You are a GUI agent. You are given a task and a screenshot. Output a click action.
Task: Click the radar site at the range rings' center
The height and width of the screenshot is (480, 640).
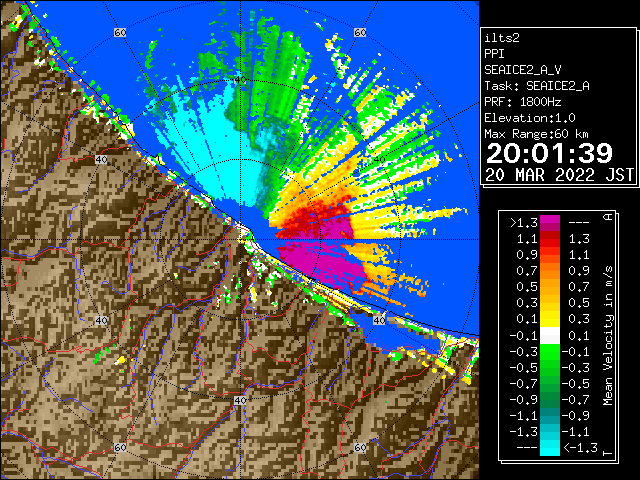[240, 240]
